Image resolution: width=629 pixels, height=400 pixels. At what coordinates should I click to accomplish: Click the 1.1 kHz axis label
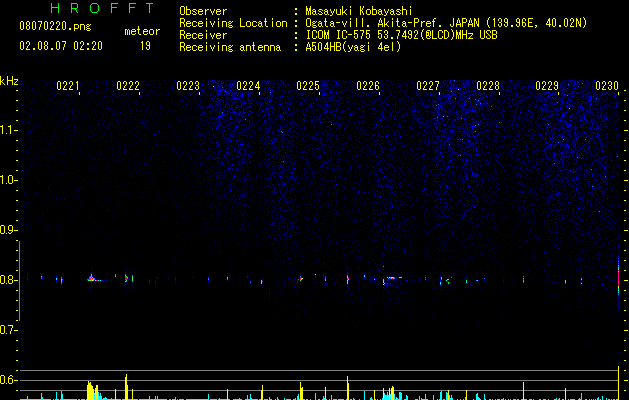[x=8, y=130]
